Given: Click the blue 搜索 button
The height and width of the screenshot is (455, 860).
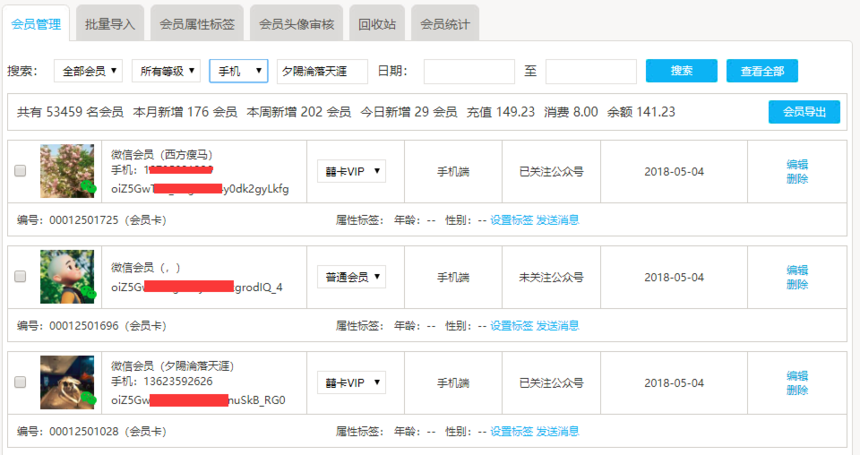Looking at the screenshot, I should click(681, 71).
